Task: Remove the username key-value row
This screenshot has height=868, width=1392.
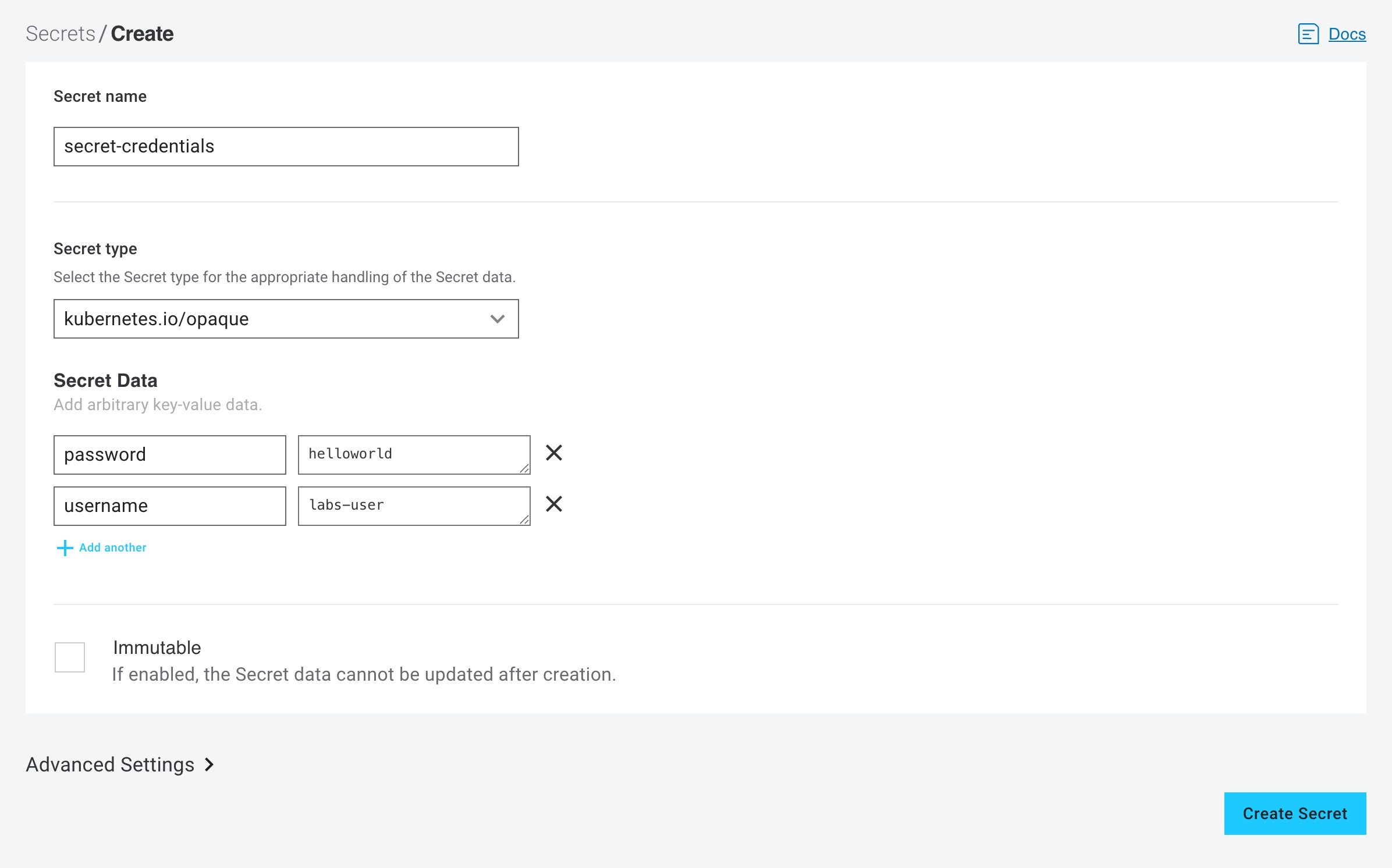Action: 553,504
